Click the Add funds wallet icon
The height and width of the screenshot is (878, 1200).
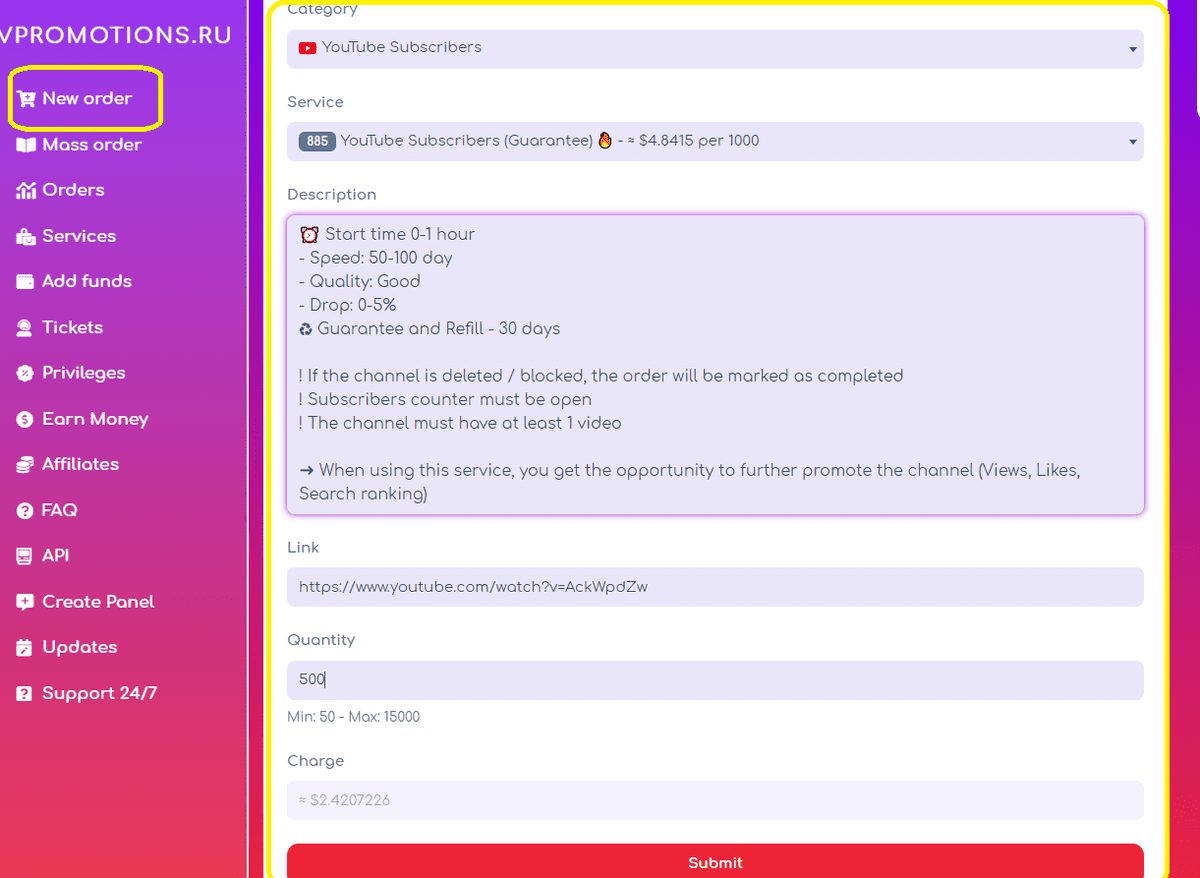26,282
